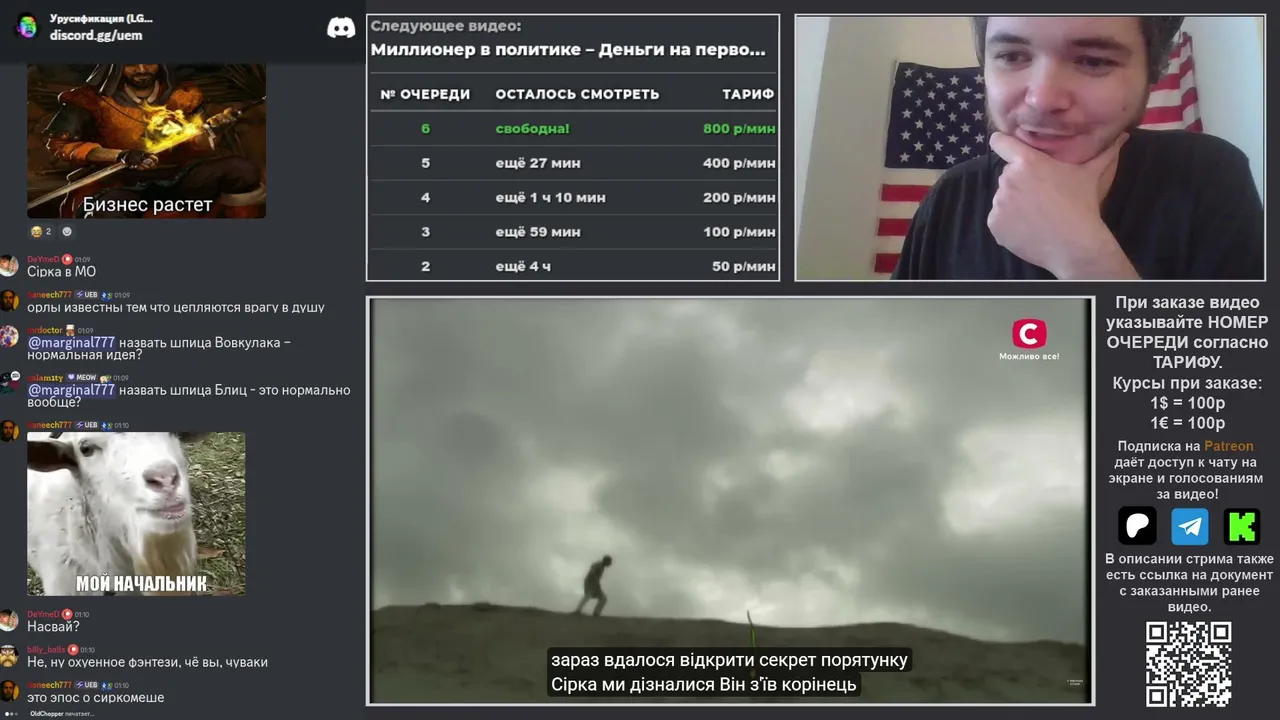
Task: Click the "100 р/мин" tariff cell
Action: tap(739, 232)
